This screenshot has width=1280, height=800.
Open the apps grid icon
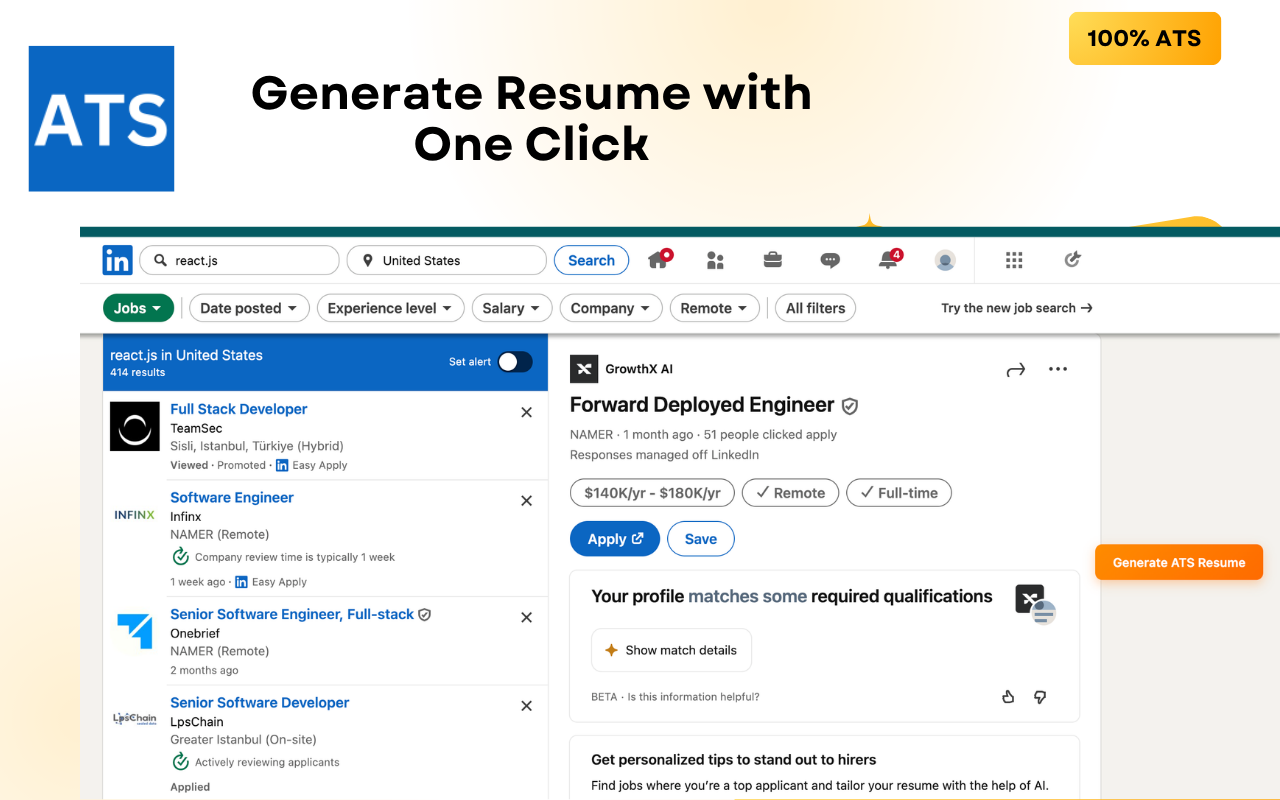pyautogui.click(x=1014, y=260)
